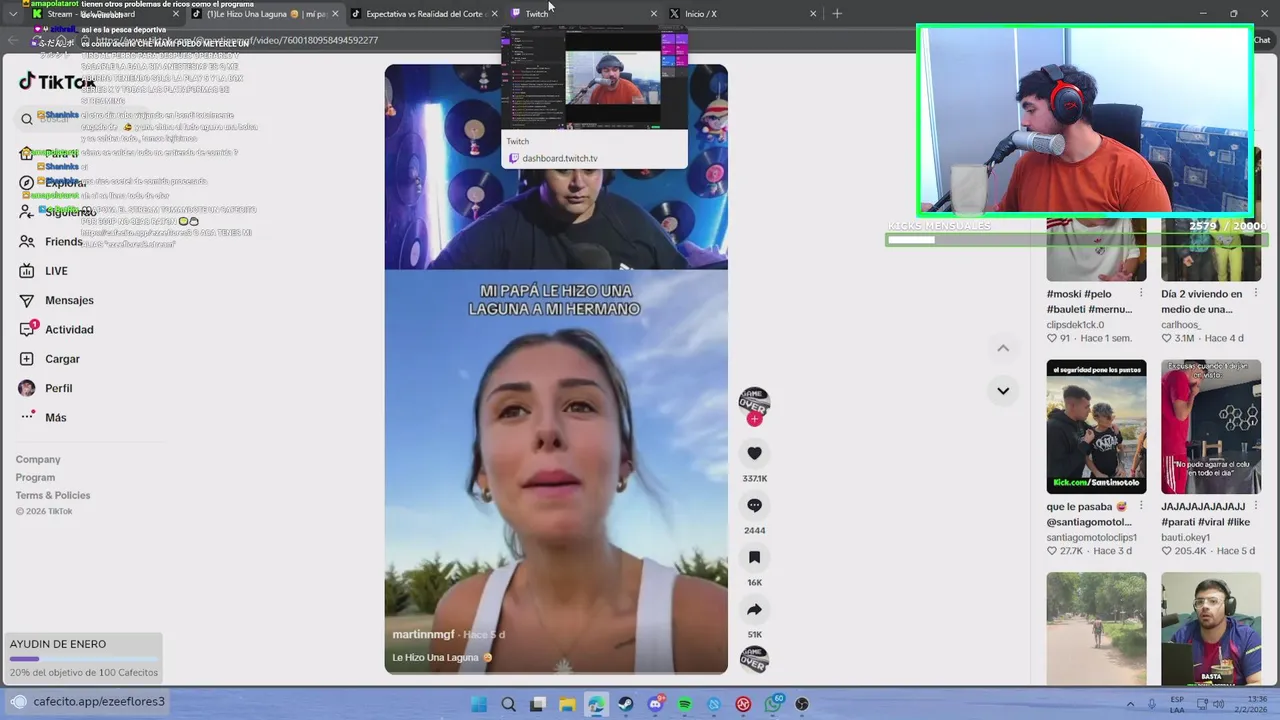Open options menu for Día 2 viviendo video
This screenshot has width=1280, height=720.
tap(1255, 293)
